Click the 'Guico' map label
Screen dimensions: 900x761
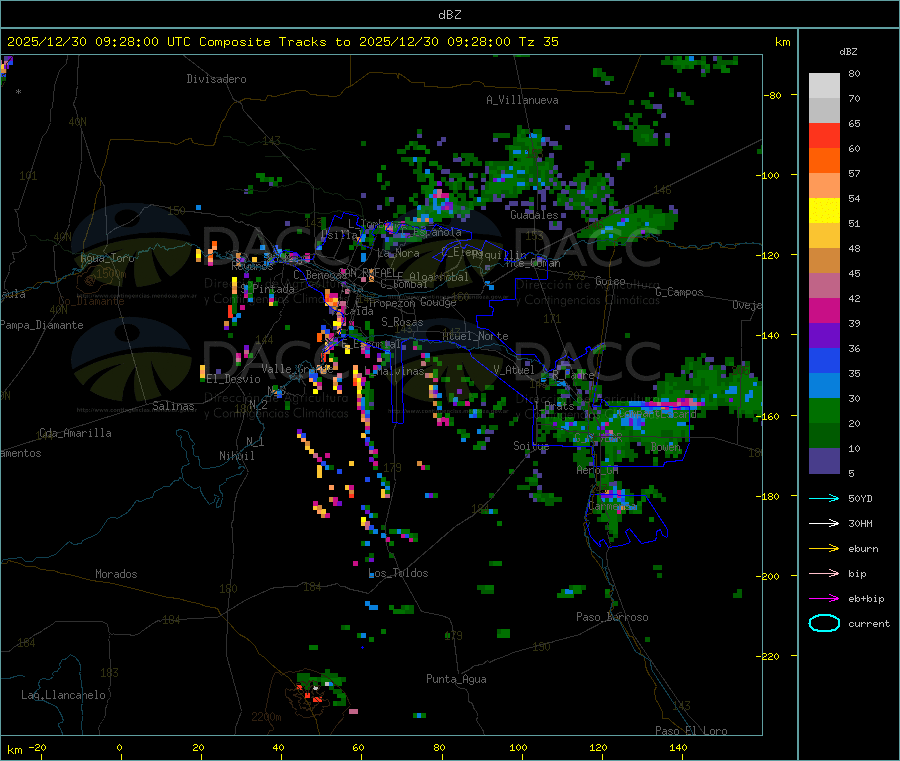click(x=610, y=281)
